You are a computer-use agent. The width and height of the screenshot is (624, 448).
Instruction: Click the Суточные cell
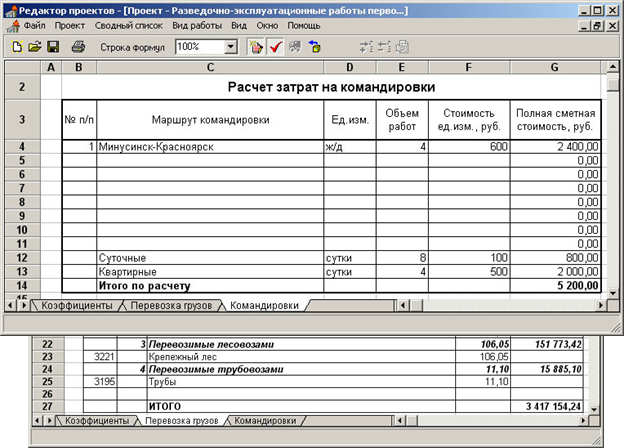coord(210,258)
